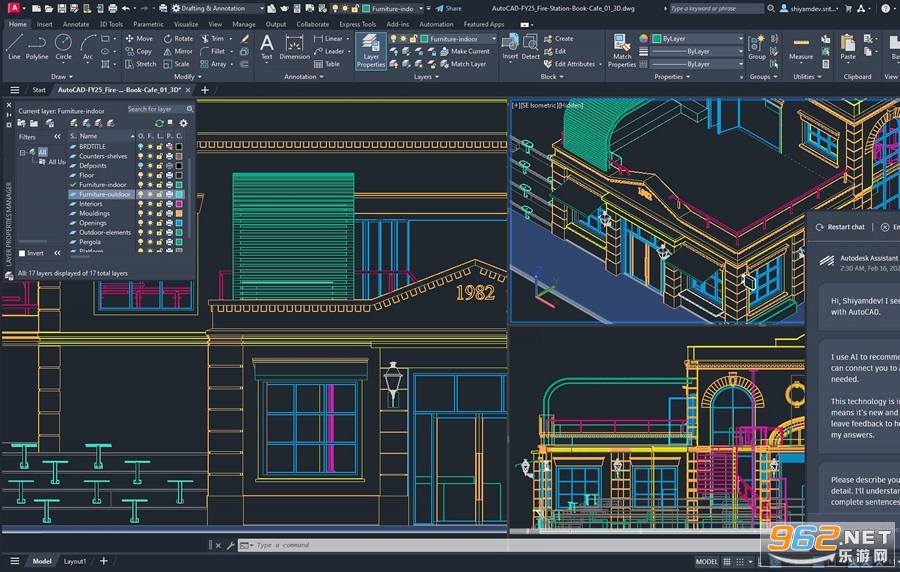Collapse the All filter tree node

(x=22, y=153)
